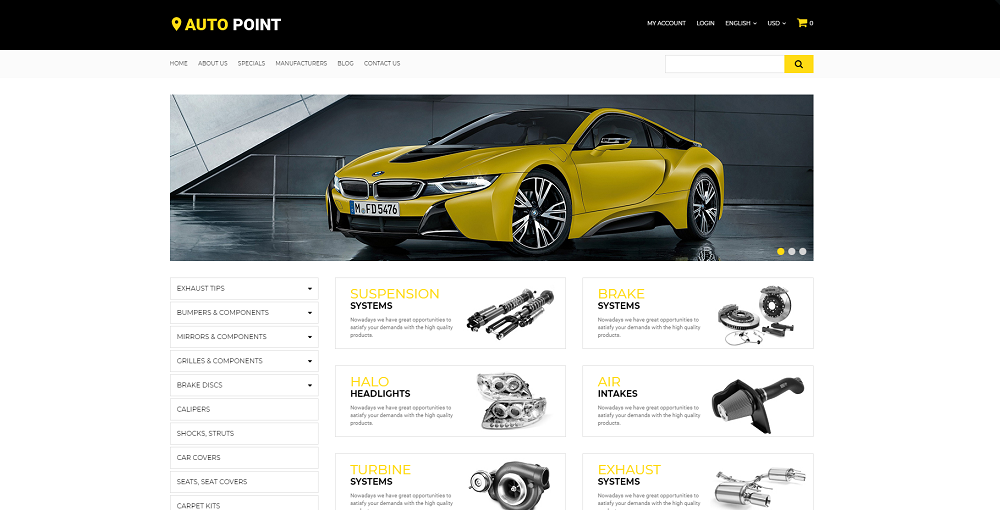Click the turbine systems turbo image

click(x=510, y=485)
